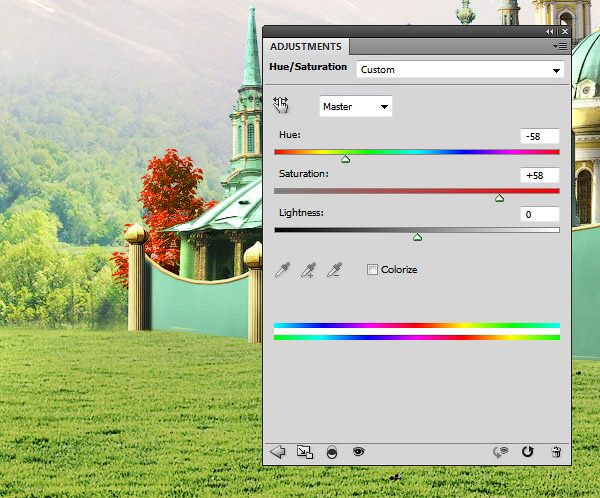The width and height of the screenshot is (600, 498).
Task: Activate the on-image targeted adjustment hand tool
Action: click(x=281, y=105)
